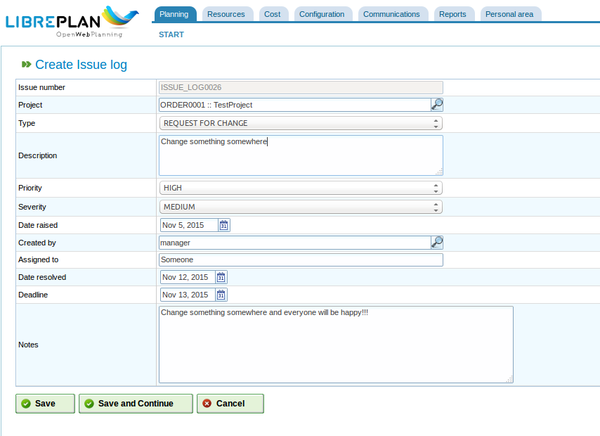The height and width of the screenshot is (436, 600).
Task: Click into the Assigned to field
Action: [300, 260]
